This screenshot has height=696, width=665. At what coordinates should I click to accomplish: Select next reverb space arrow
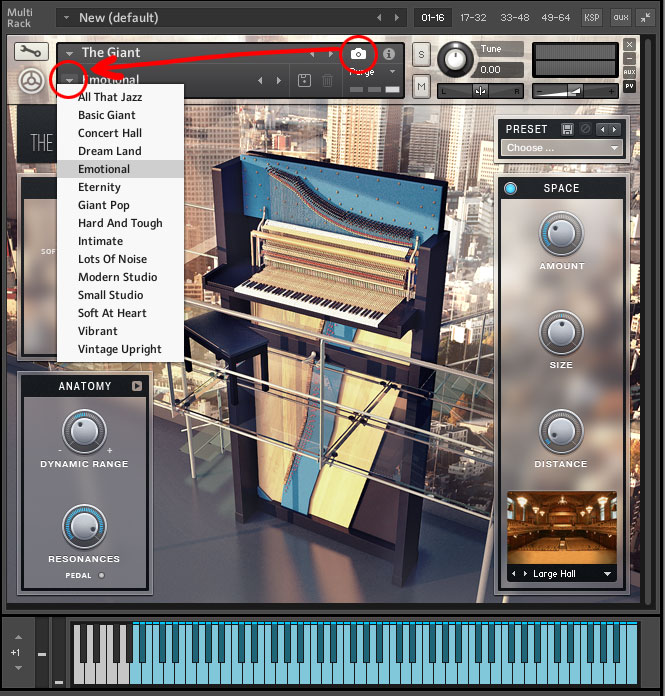pyautogui.click(x=525, y=573)
